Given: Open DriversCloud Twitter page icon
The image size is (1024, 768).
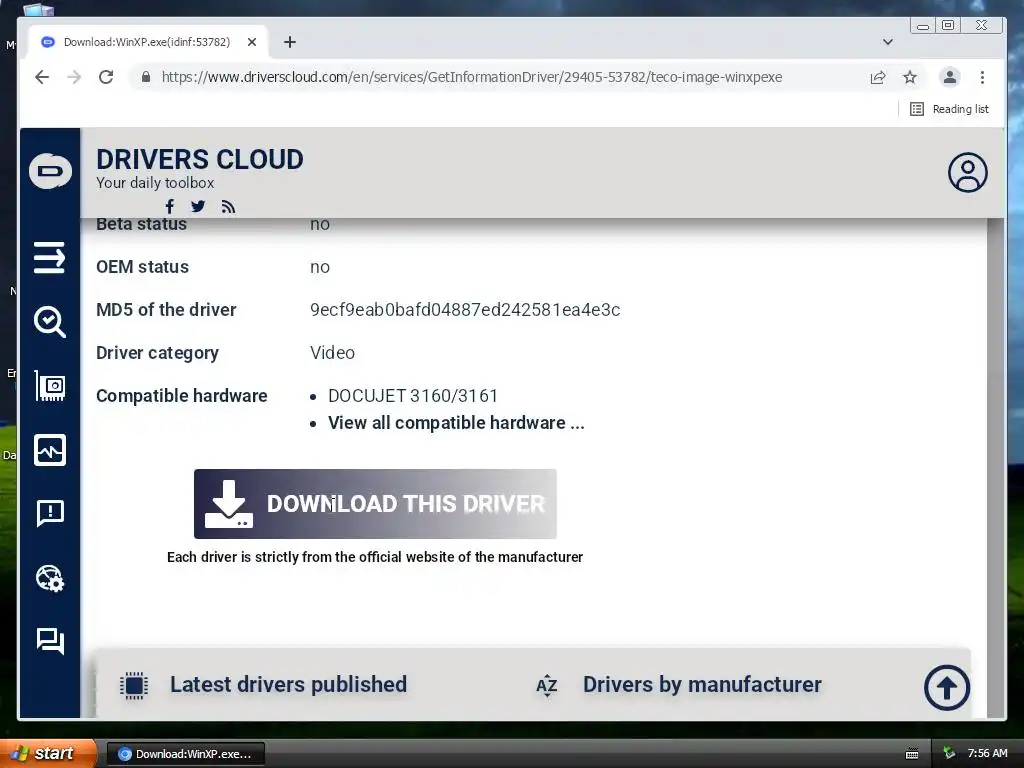Looking at the screenshot, I should pos(198,207).
